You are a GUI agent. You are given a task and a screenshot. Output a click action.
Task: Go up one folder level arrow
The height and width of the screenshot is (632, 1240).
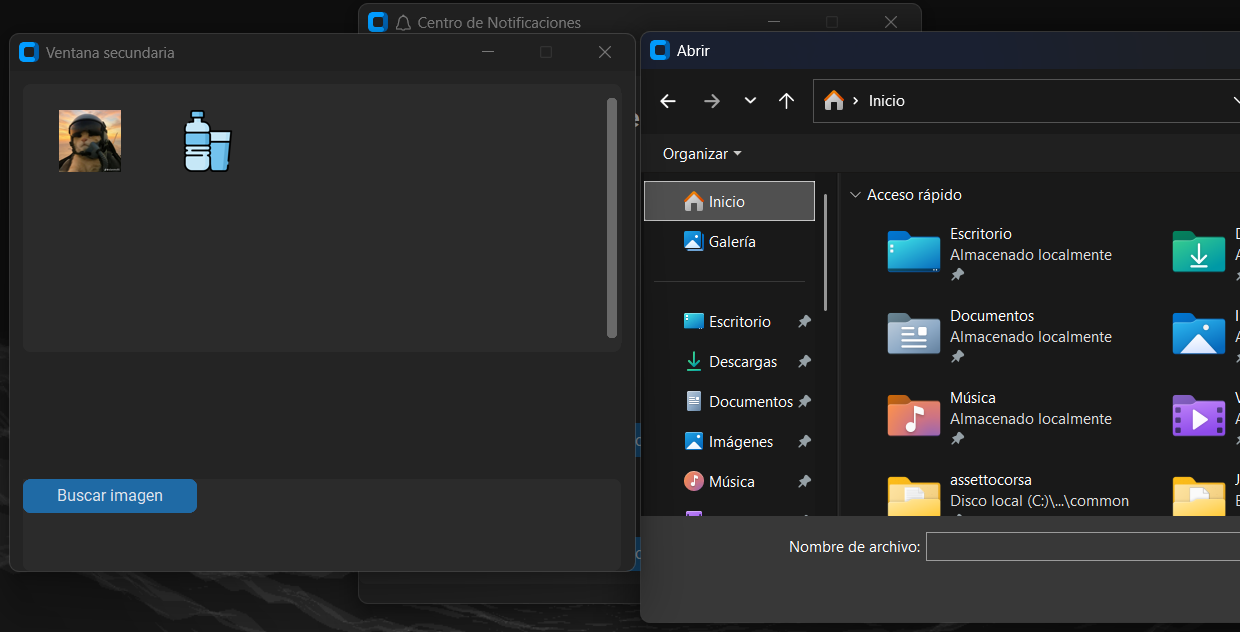[786, 101]
